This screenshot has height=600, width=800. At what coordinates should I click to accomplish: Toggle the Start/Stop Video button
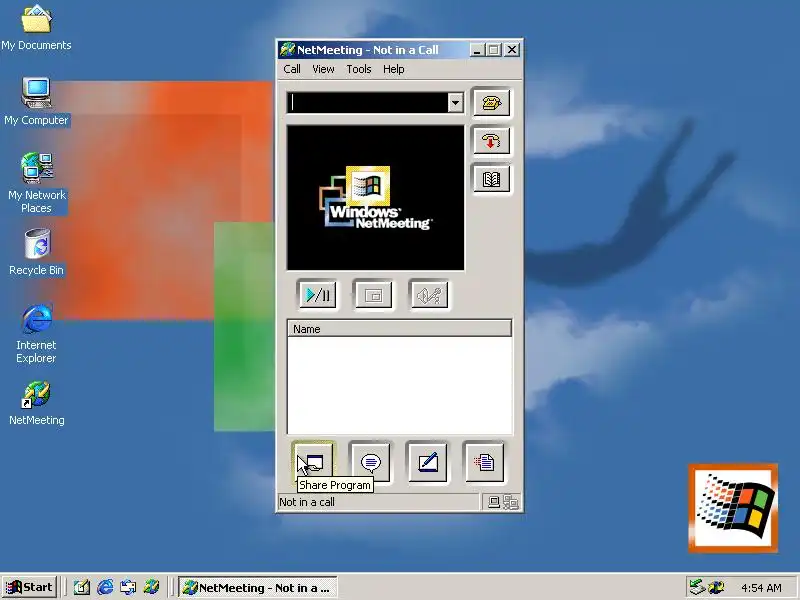point(317,294)
